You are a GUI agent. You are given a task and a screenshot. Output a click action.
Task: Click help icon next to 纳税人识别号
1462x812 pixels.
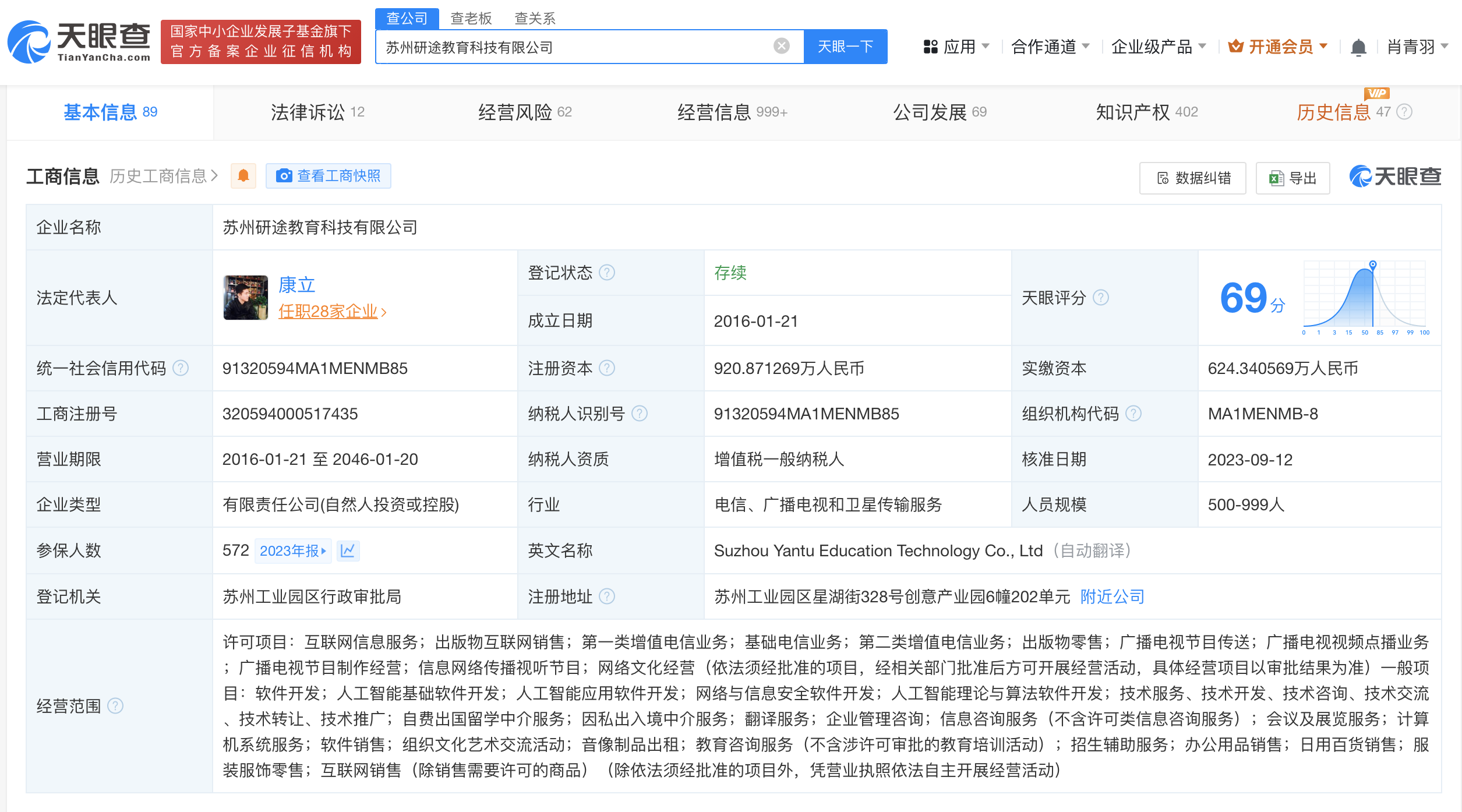click(640, 413)
